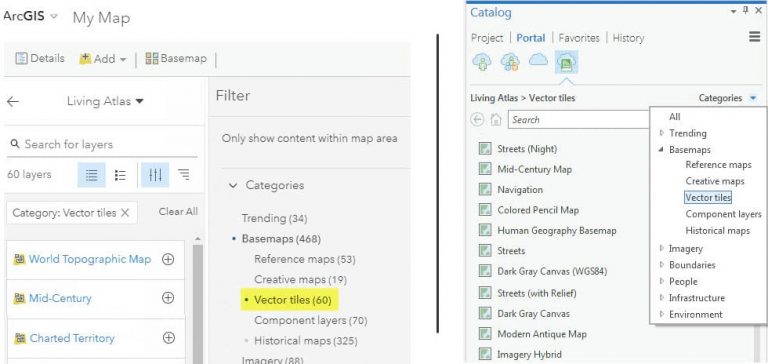Open the Categories dropdown in Catalog
The image size is (768, 364).
pos(728,98)
